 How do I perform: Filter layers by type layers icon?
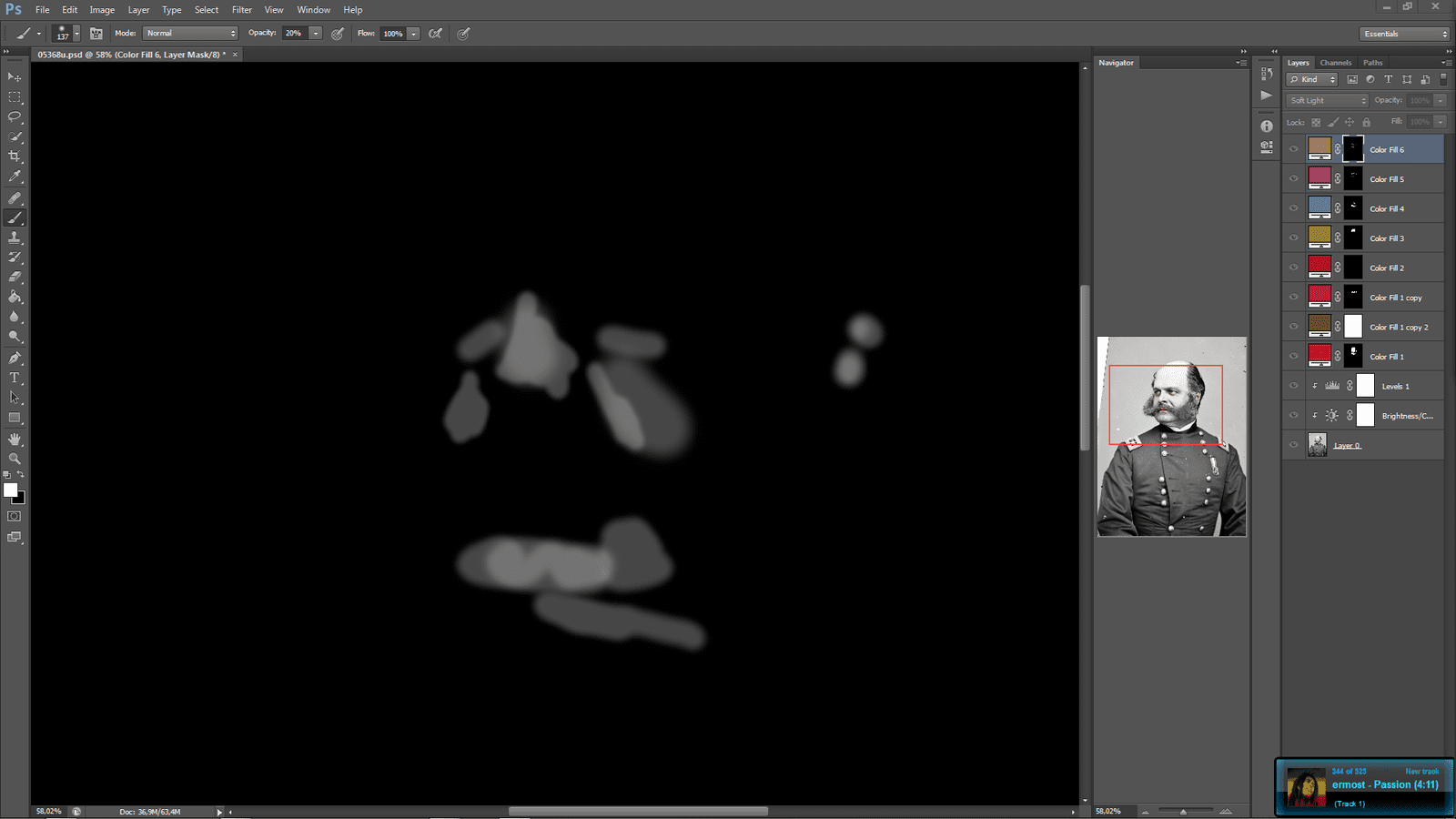1389,79
